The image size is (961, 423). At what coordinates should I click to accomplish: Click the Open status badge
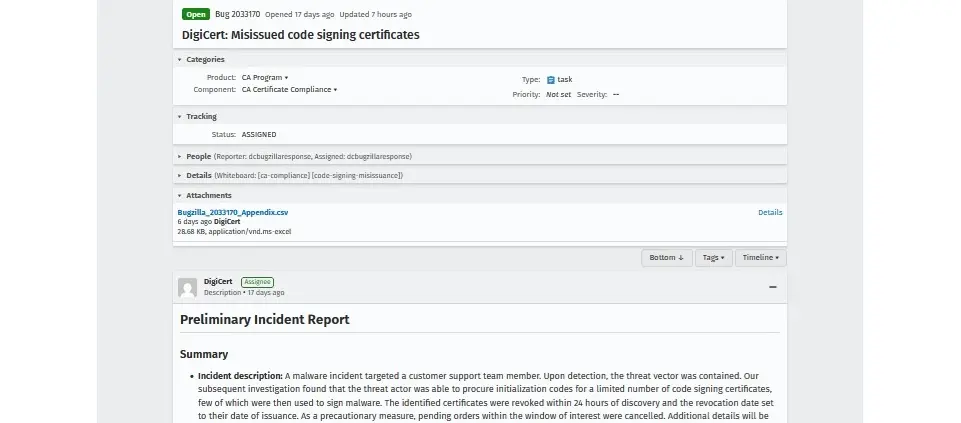point(196,14)
